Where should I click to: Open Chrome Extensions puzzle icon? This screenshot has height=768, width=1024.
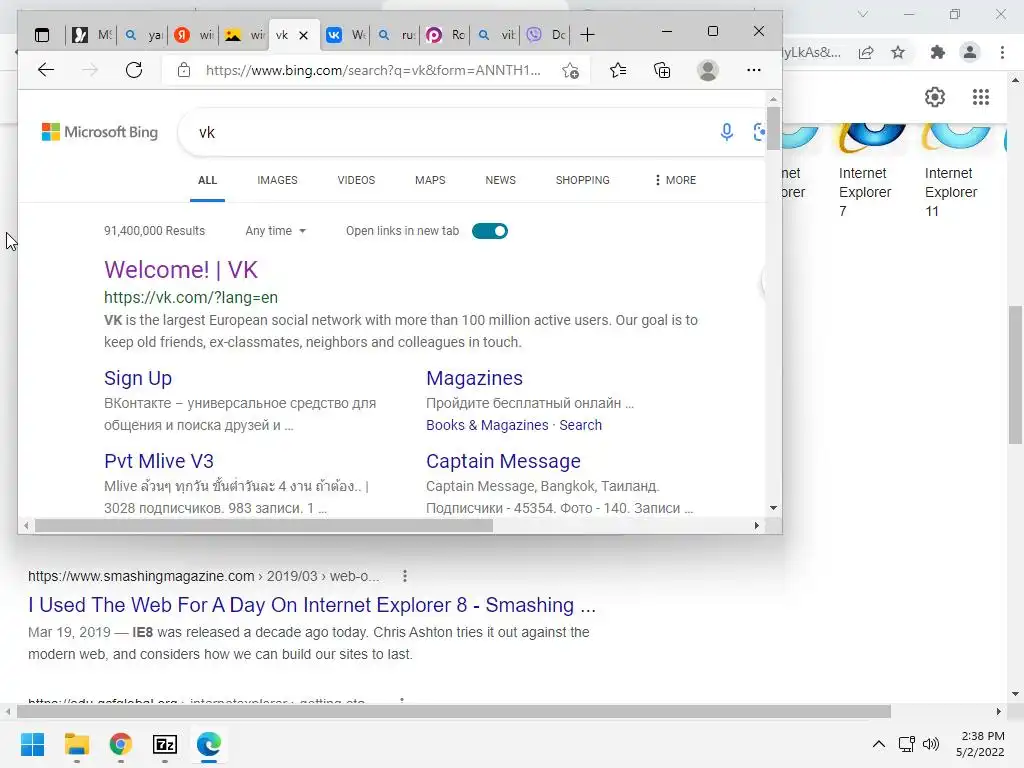938,52
